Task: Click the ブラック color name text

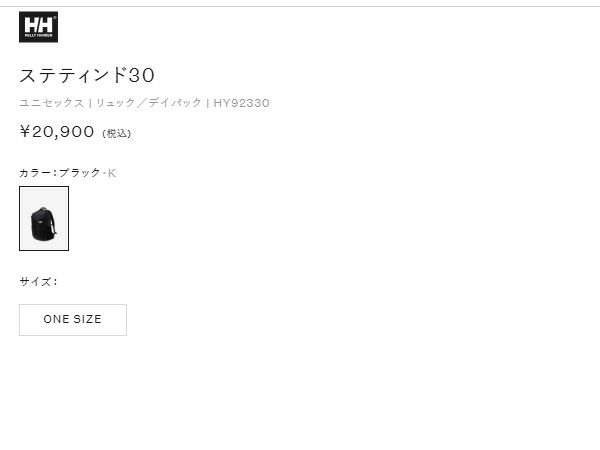Action: pyautogui.click(x=80, y=173)
